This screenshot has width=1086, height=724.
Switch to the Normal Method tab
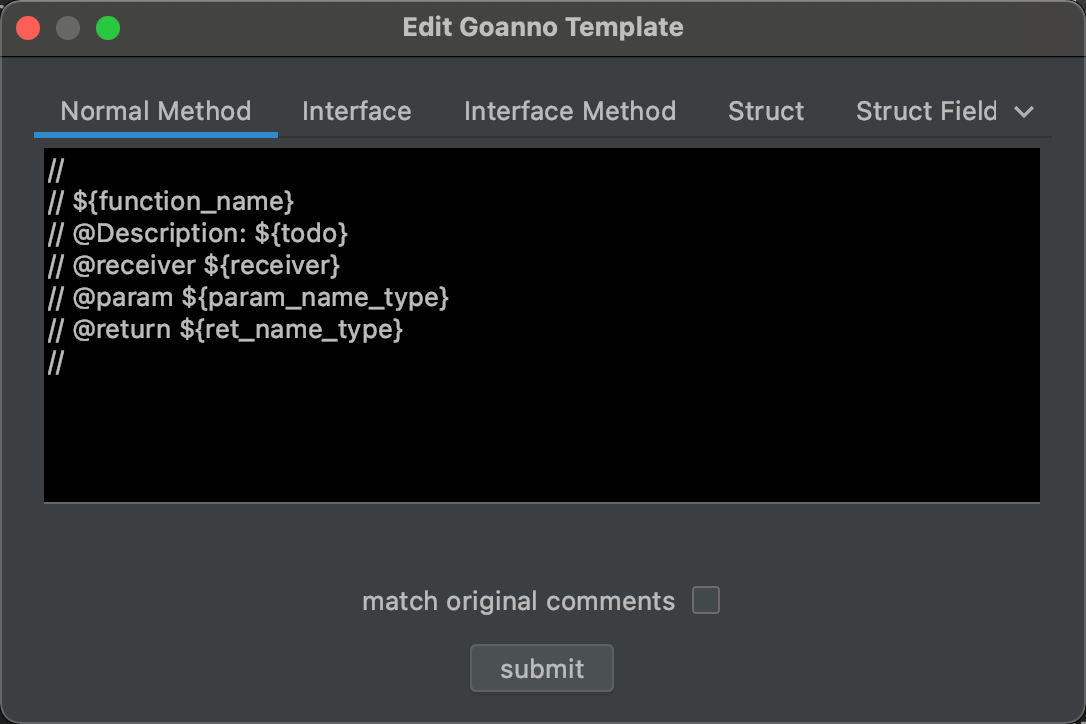(156, 112)
